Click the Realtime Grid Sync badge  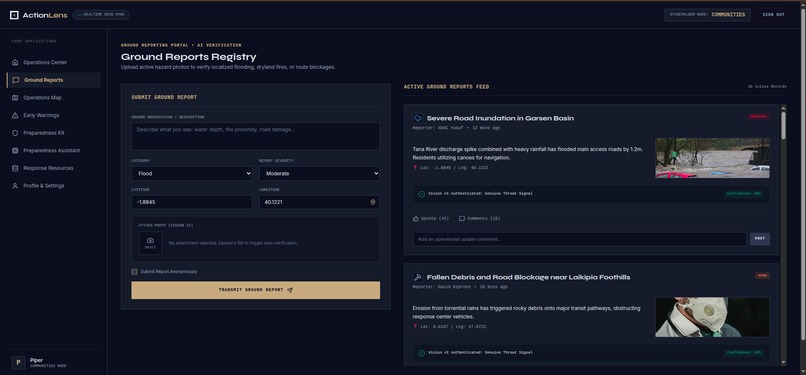click(x=101, y=15)
